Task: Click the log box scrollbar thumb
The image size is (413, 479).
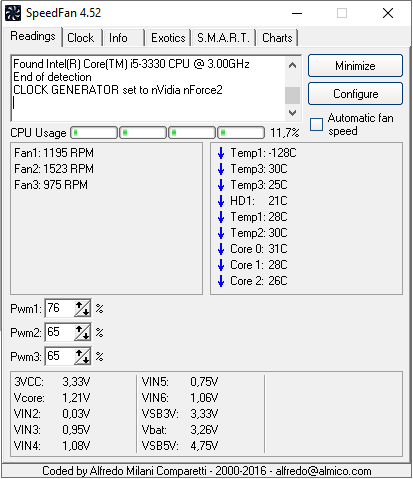Action: click(x=292, y=95)
